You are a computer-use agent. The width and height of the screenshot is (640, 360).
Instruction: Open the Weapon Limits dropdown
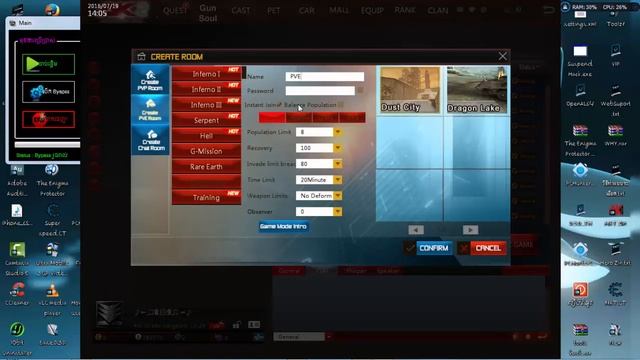(338, 196)
